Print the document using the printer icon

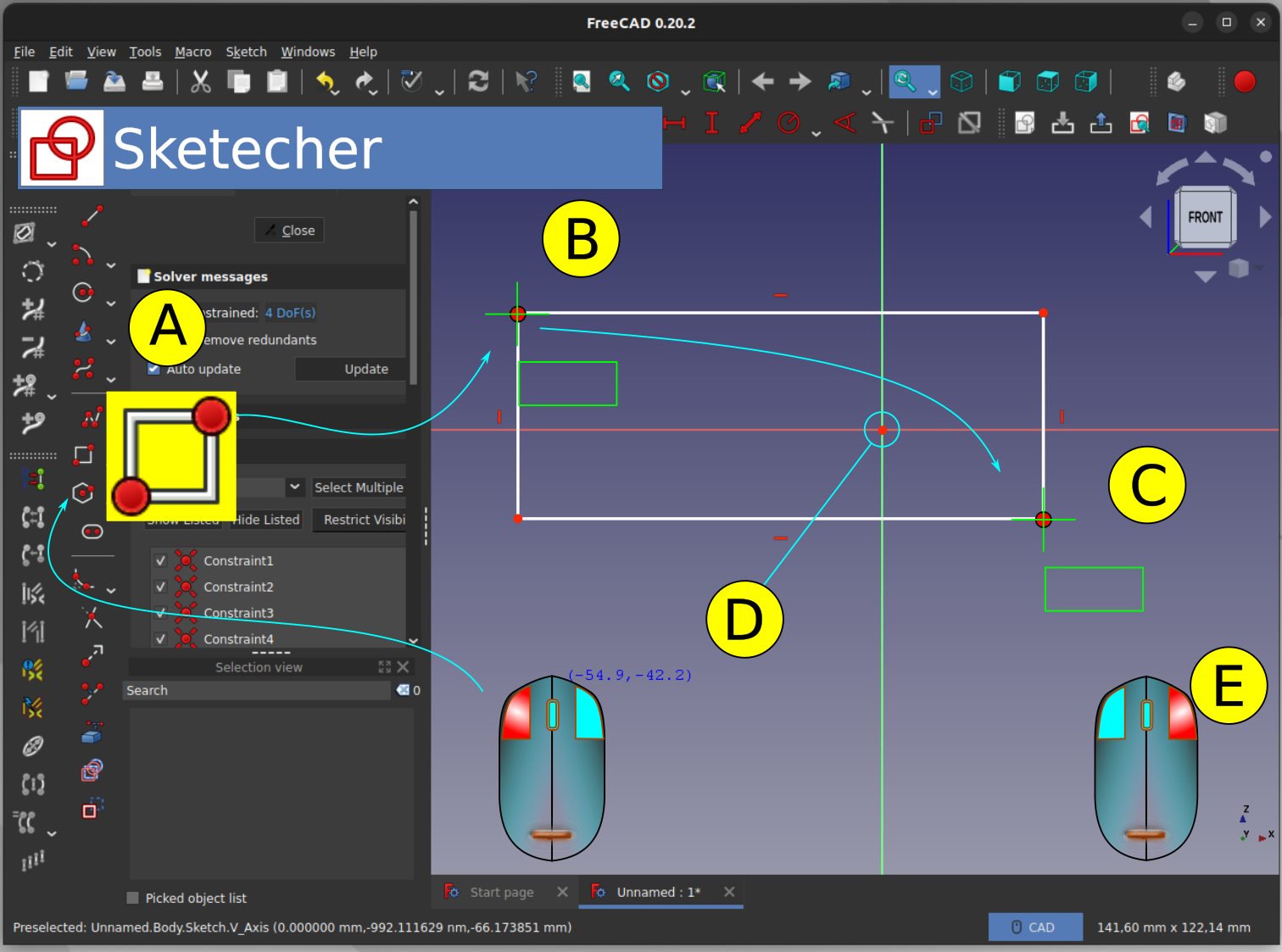pyautogui.click(x=153, y=81)
